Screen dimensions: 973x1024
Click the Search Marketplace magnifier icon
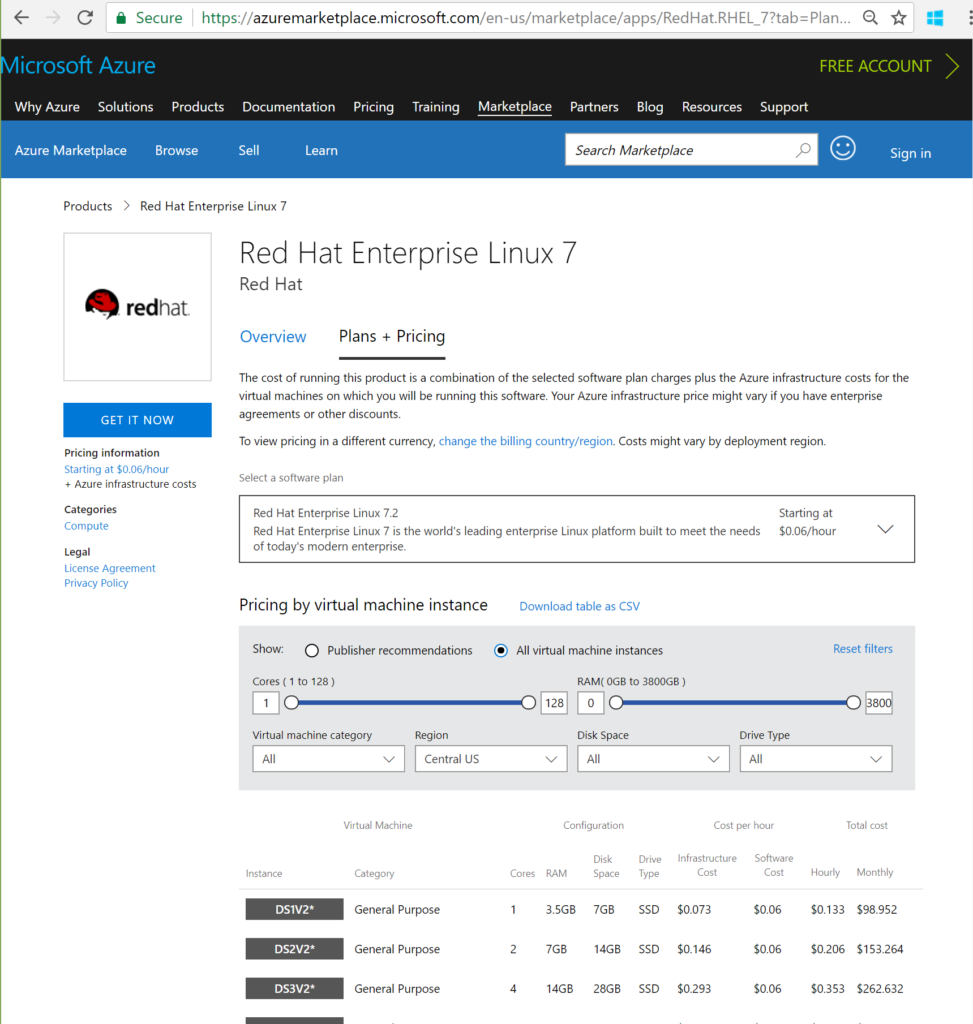click(x=803, y=150)
